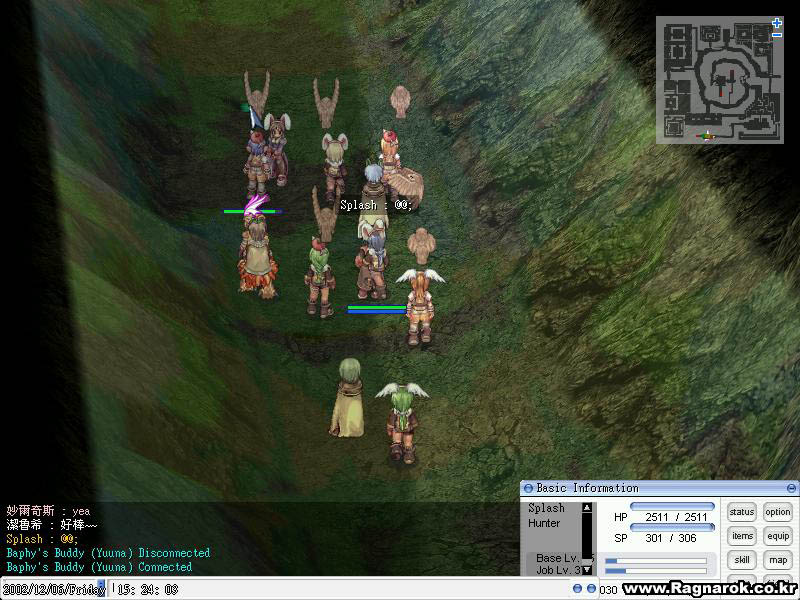Click the round icon beside the Basic Information title
Image resolution: width=800 pixels, height=600 pixels.
[529, 488]
